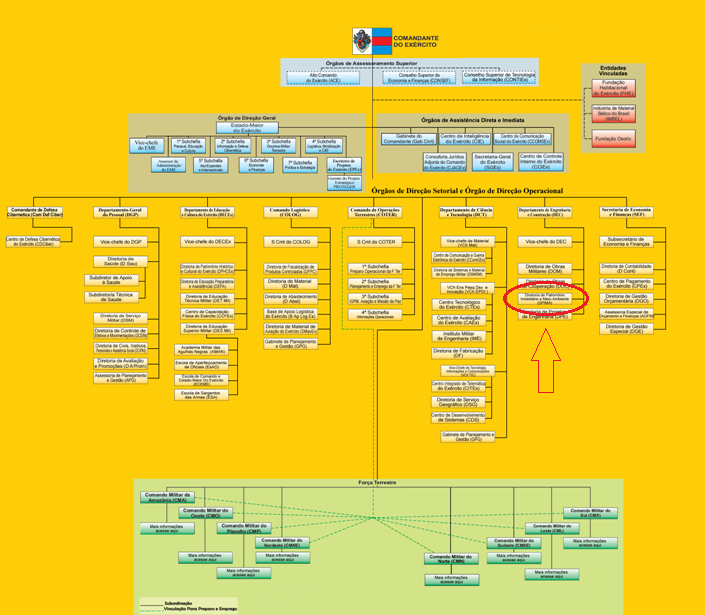705x615 pixels.
Task: Select Departamento-Geral do Pessoal (DGP) header
Action: click(x=120, y=212)
